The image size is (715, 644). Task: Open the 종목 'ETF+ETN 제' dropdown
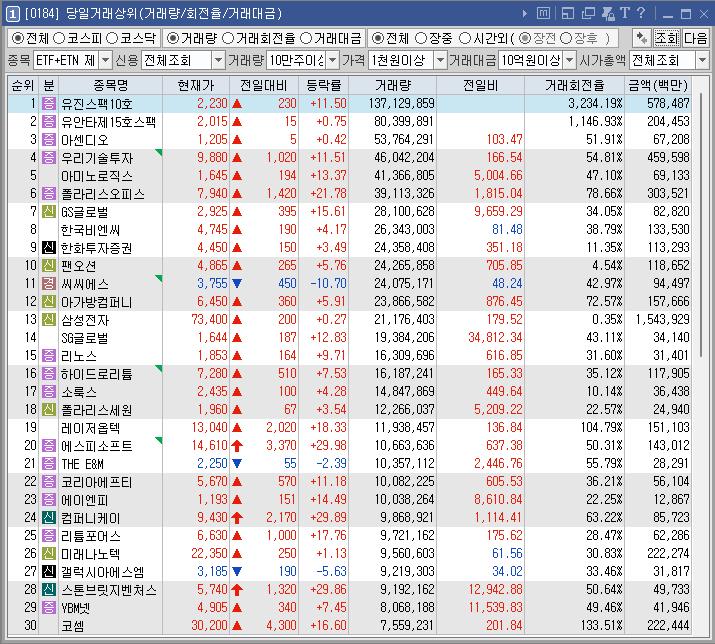click(105, 60)
